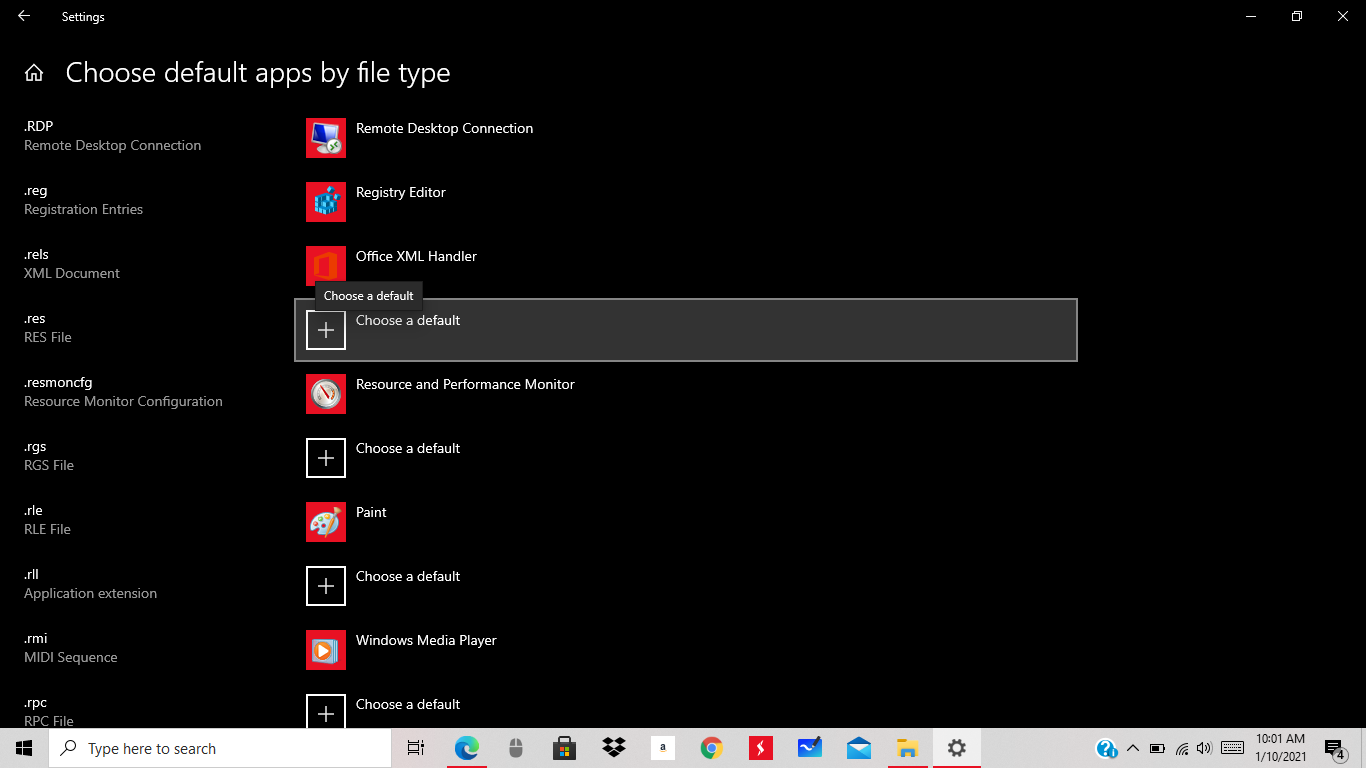
Task: Open the Mail app from the taskbar
Action: click(859, 748)
